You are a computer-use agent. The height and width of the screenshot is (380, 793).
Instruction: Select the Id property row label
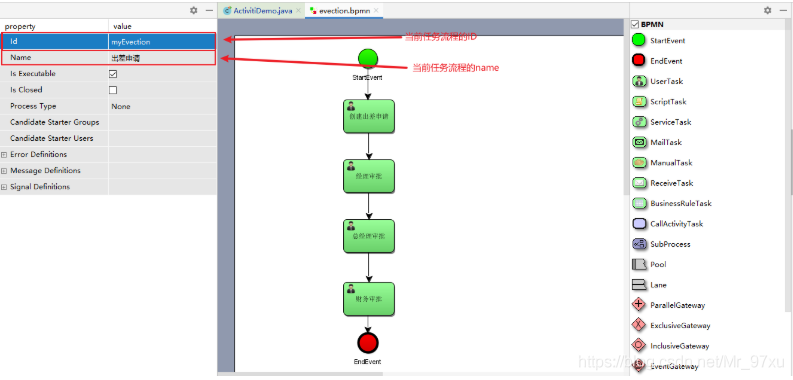(14, 41)
